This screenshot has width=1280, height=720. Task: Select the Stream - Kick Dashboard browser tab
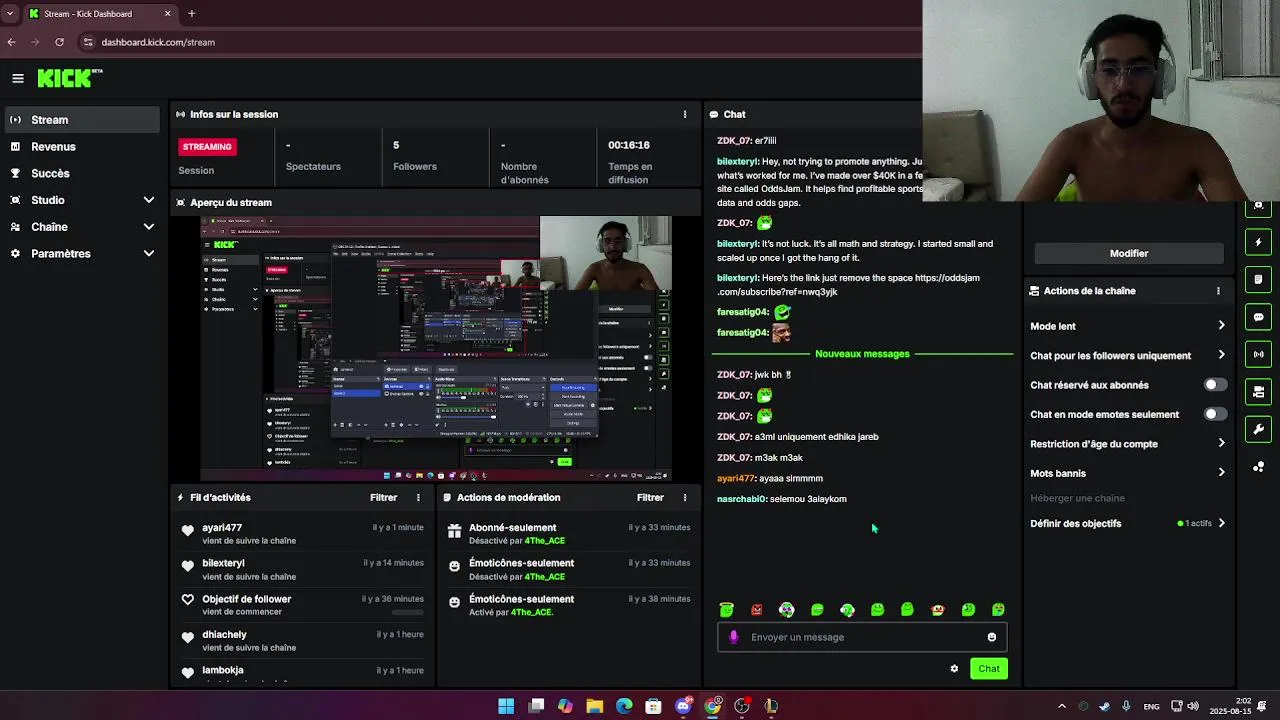pyautogui.click(x=100, y=14)
